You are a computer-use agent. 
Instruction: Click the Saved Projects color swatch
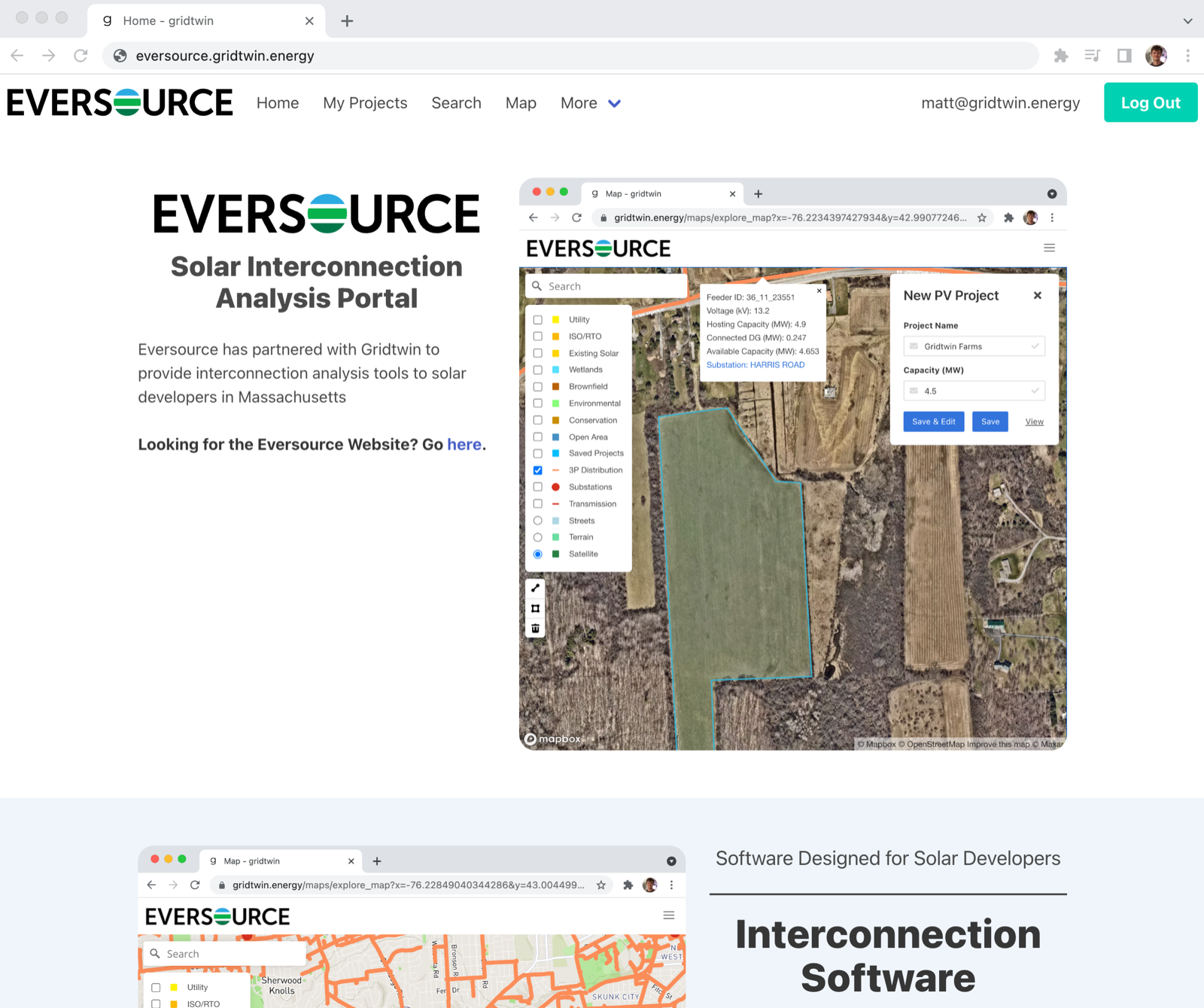(555, 453)
